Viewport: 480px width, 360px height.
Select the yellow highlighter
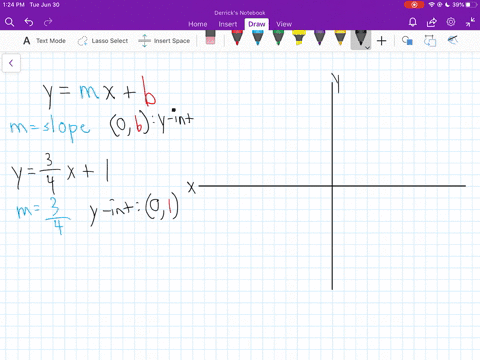pos(299,37)
